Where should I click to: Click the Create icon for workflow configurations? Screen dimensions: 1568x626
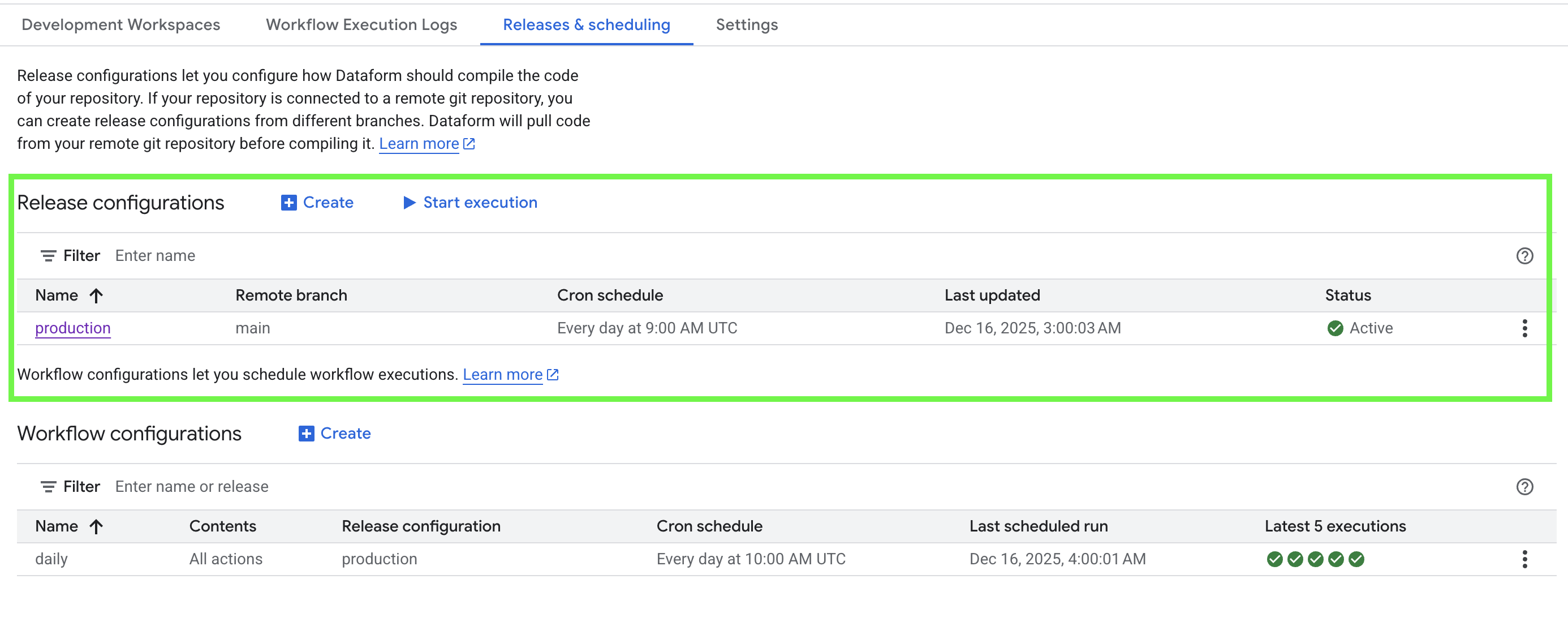click(306, 434)
